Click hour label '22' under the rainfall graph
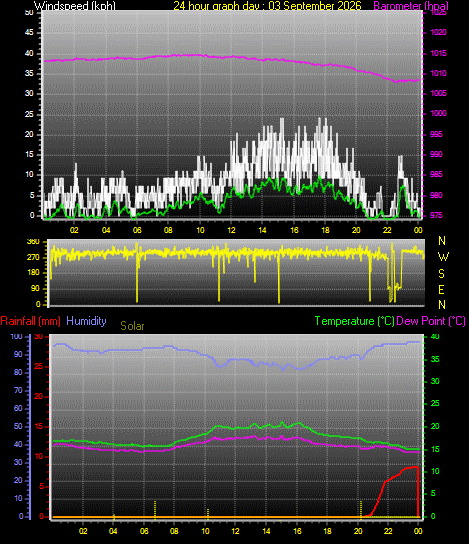Screen dimensions: 469x544 [388, 531]
